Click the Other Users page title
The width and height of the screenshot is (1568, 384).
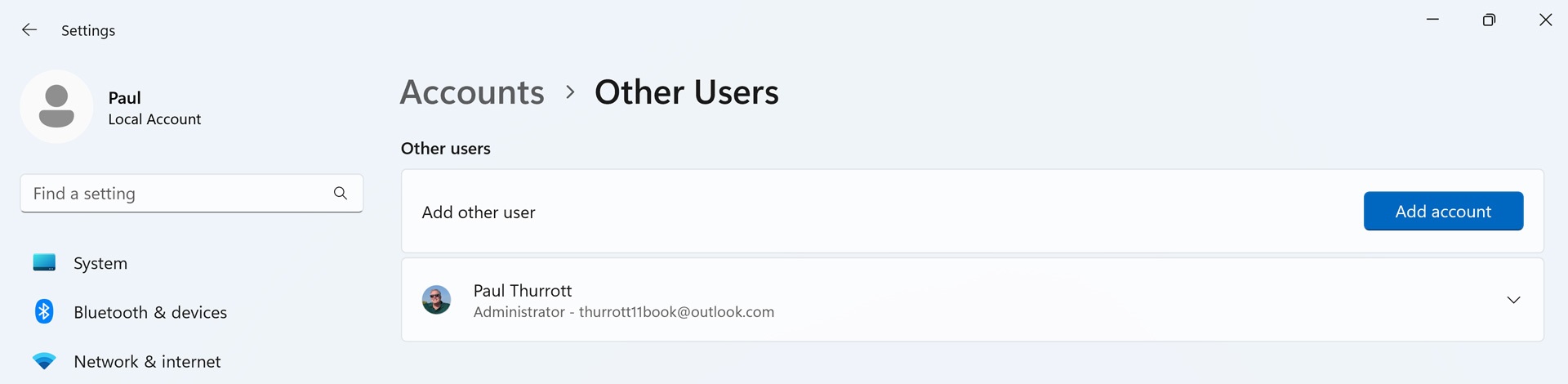(x=686, y=92)
